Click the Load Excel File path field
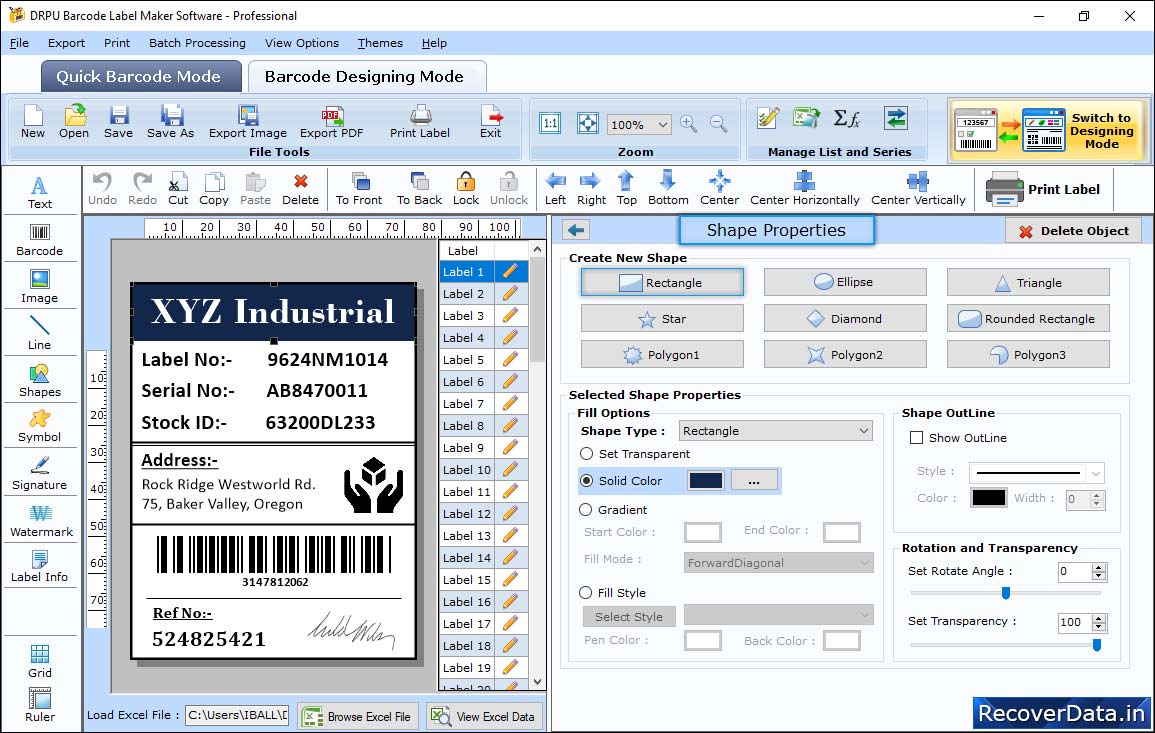 tap(237, 715)
